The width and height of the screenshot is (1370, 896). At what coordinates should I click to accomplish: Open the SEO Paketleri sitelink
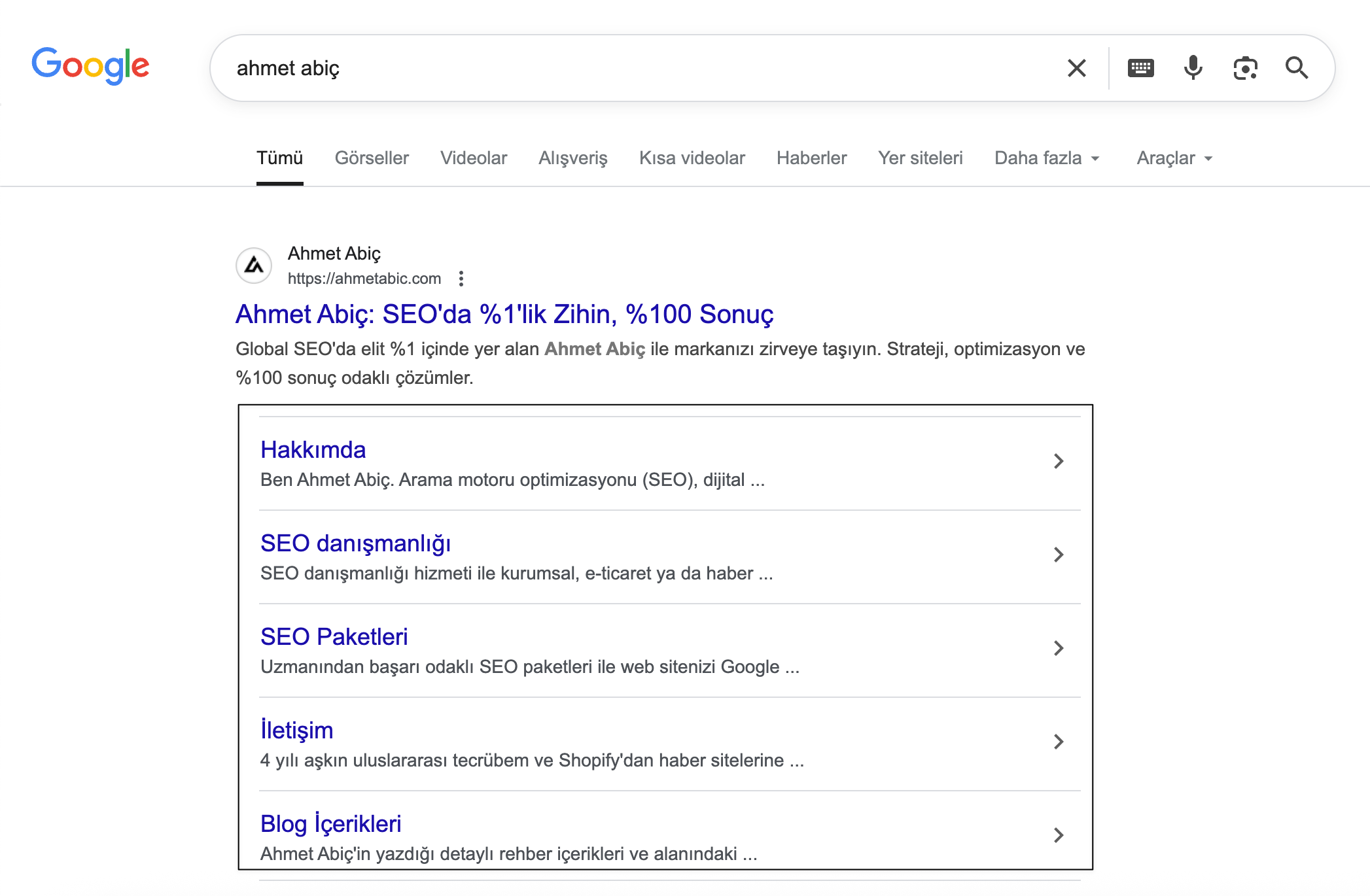click(334, 637)
